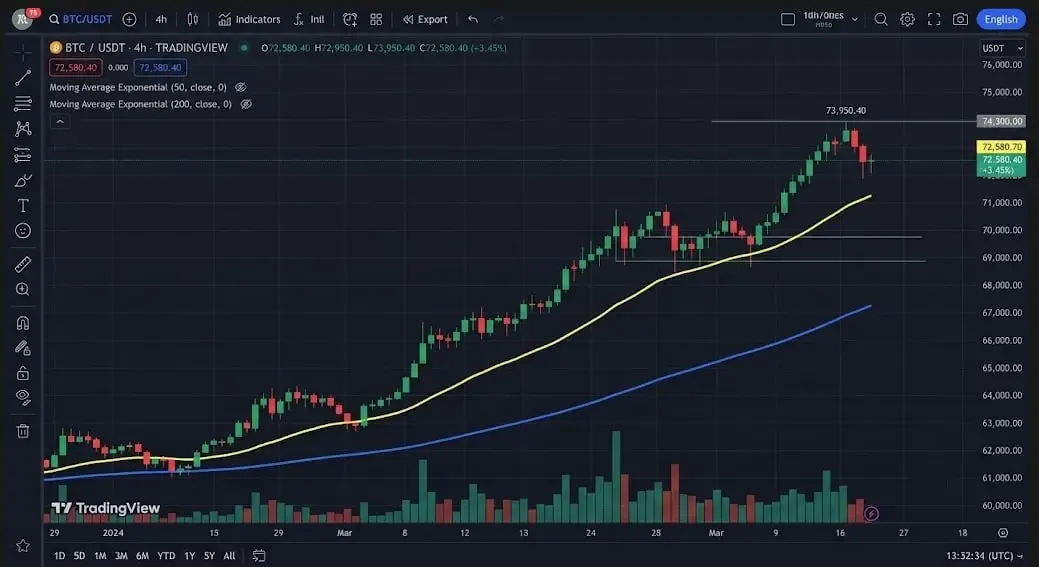Click the 74,300.00 horizontal line price label
This screenshot has height=567, width=1039.
pos(1003,121)
